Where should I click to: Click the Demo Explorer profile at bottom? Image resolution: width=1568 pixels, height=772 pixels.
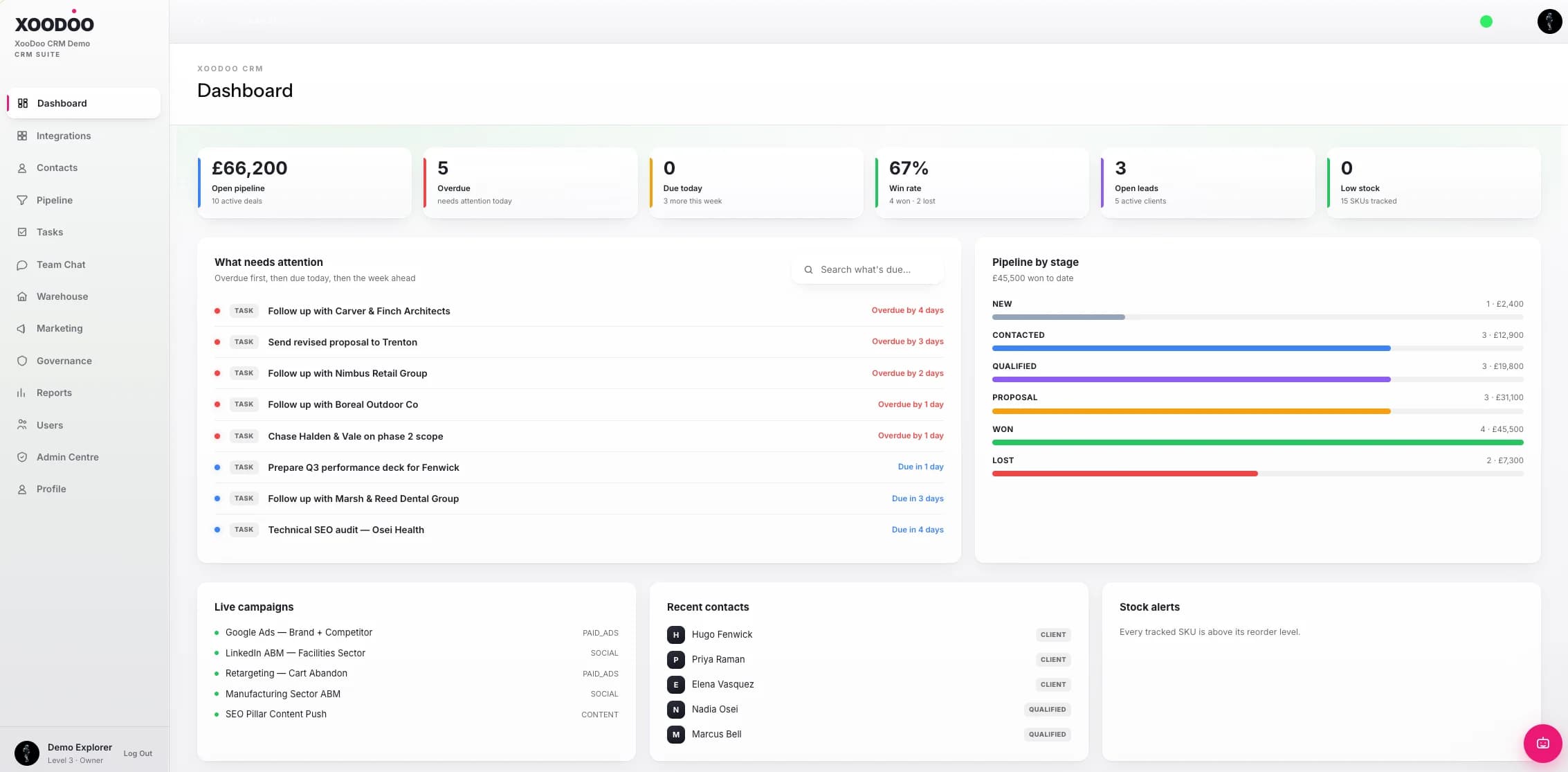(64, 753)
